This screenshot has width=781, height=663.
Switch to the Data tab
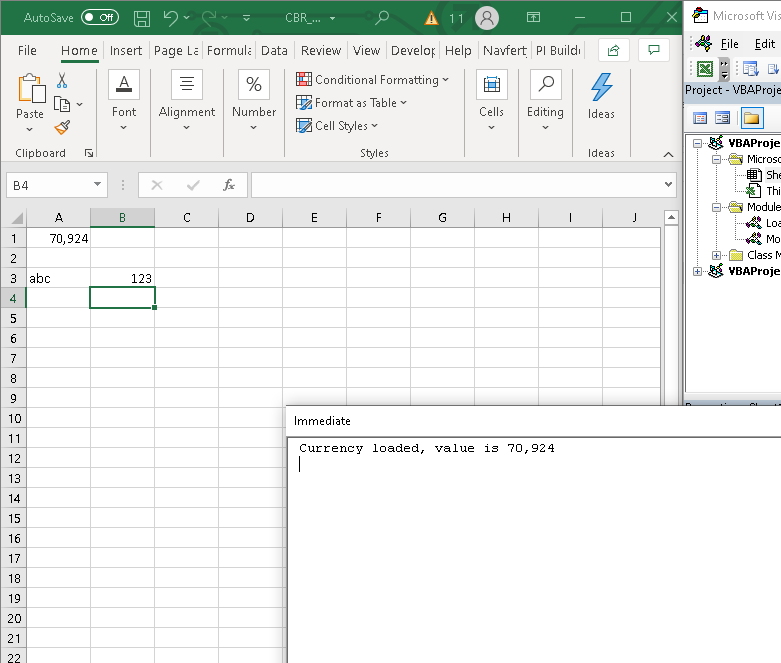pos(274,50)
